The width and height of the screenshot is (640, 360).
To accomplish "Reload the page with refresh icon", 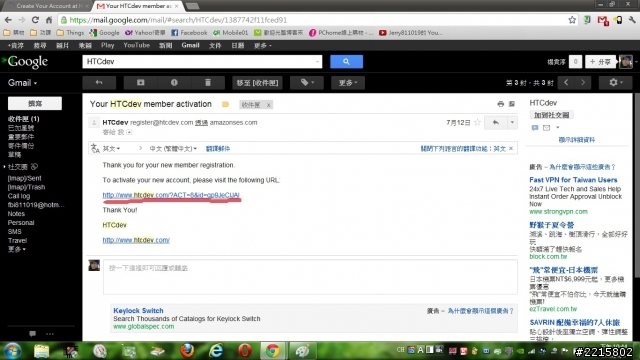I will [x=35, y=20].
